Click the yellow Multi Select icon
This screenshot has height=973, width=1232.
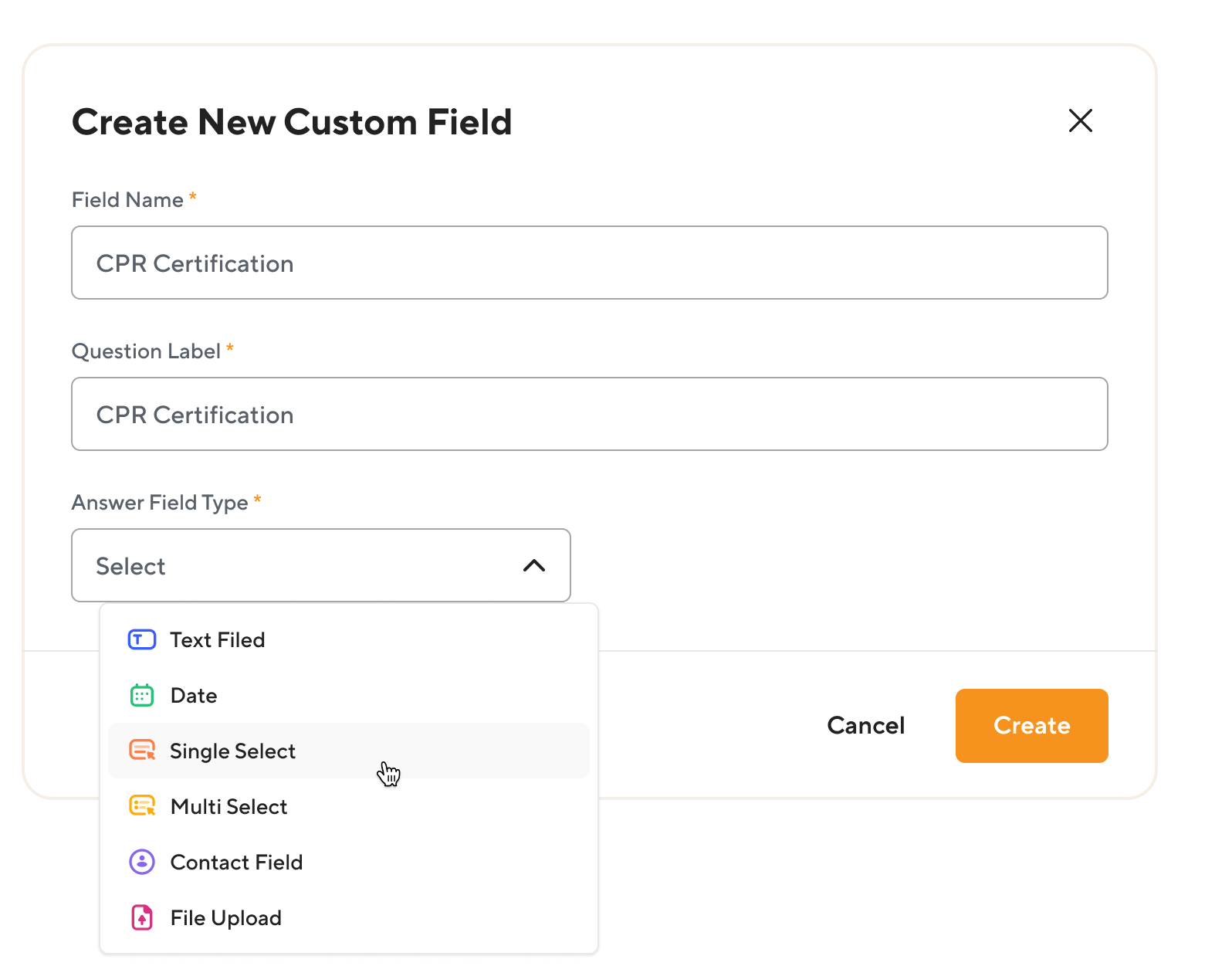click(142, 806)
